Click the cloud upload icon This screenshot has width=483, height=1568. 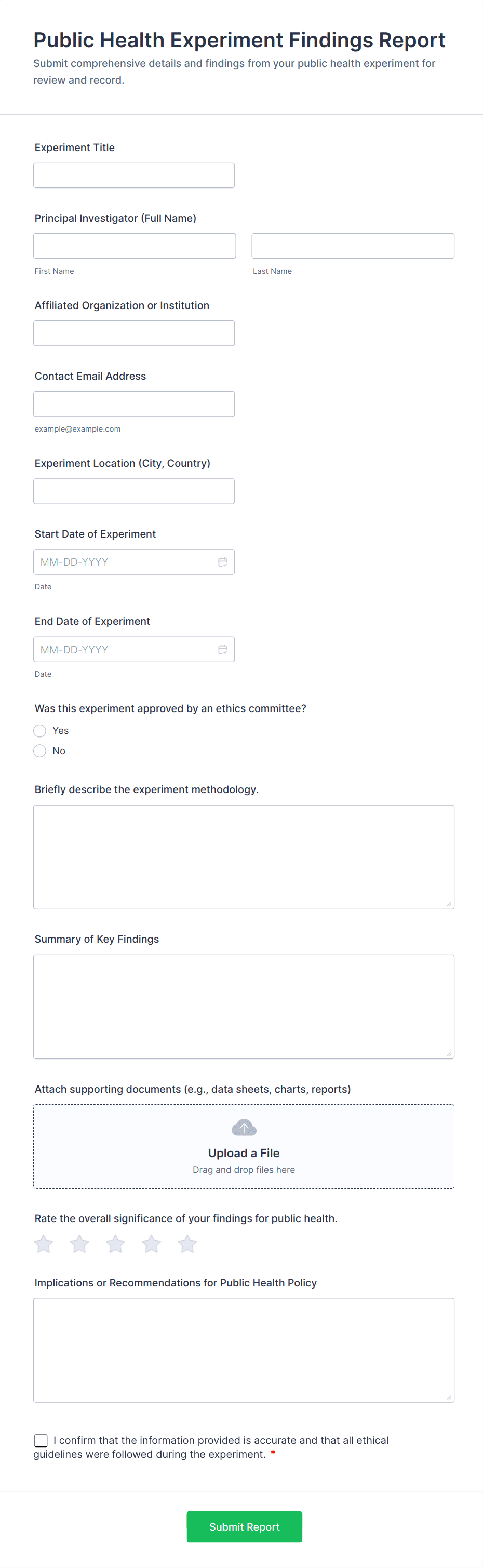244,1128
